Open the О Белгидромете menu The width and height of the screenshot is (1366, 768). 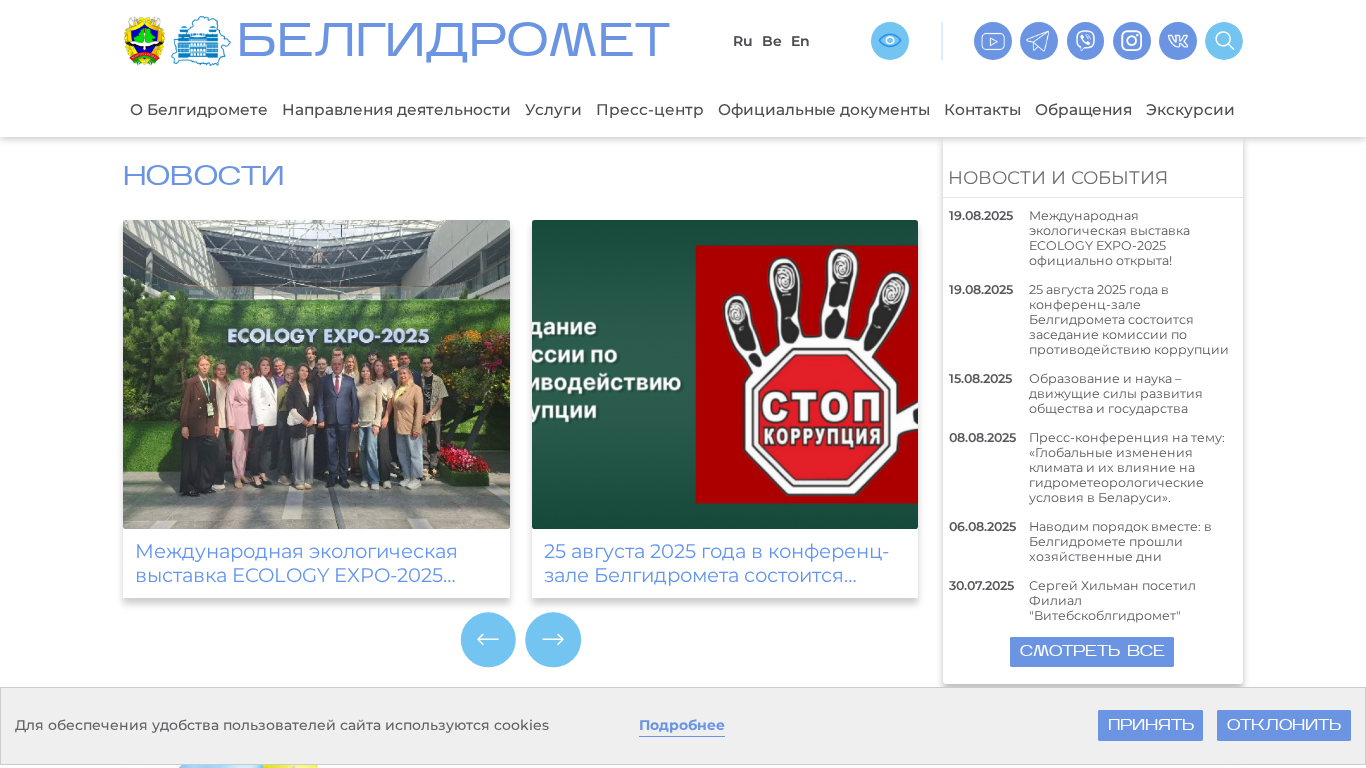pyautogui.click(x=199, y=110)
